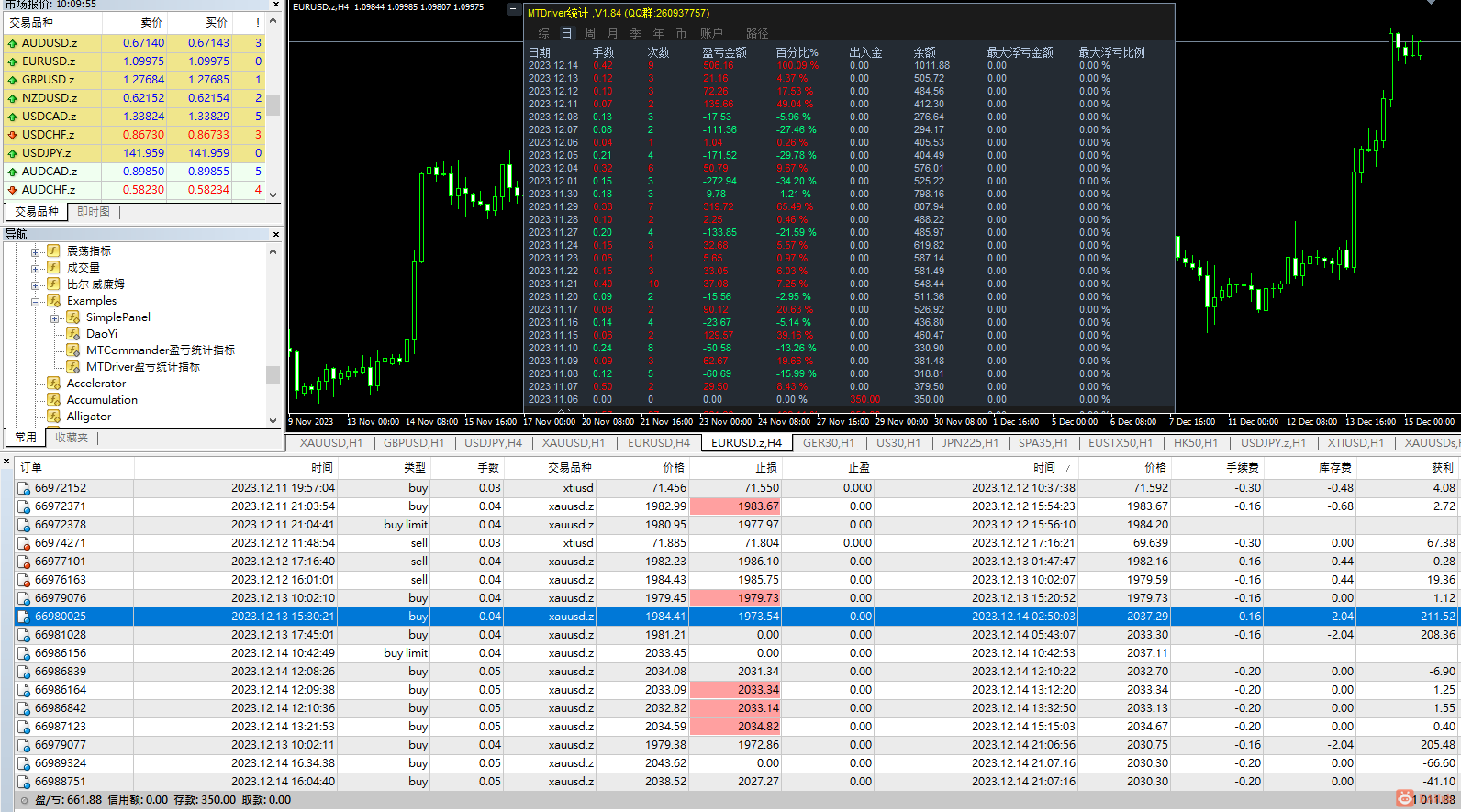Viewport: 1461px width, 812px height.
Task: Click the DaoYi indicator icon in Navigator
Action: pyautogui.click(x=73, y=334)
